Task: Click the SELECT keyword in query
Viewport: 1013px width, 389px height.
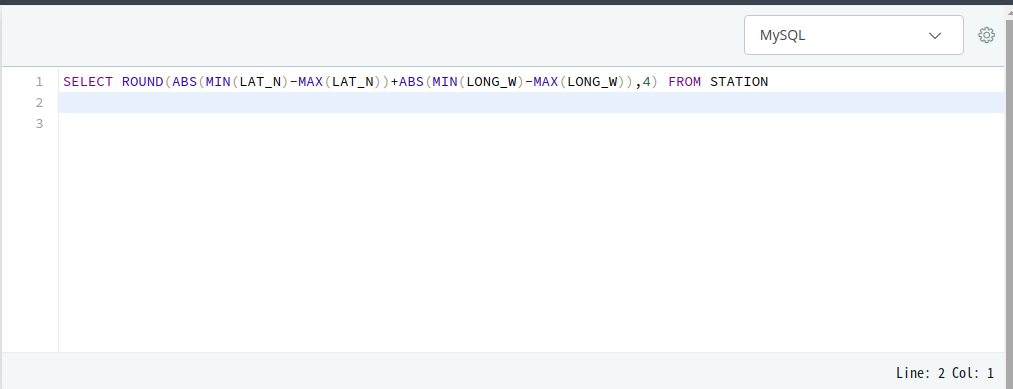Action: pyautogui.click(x=88, y=82)
